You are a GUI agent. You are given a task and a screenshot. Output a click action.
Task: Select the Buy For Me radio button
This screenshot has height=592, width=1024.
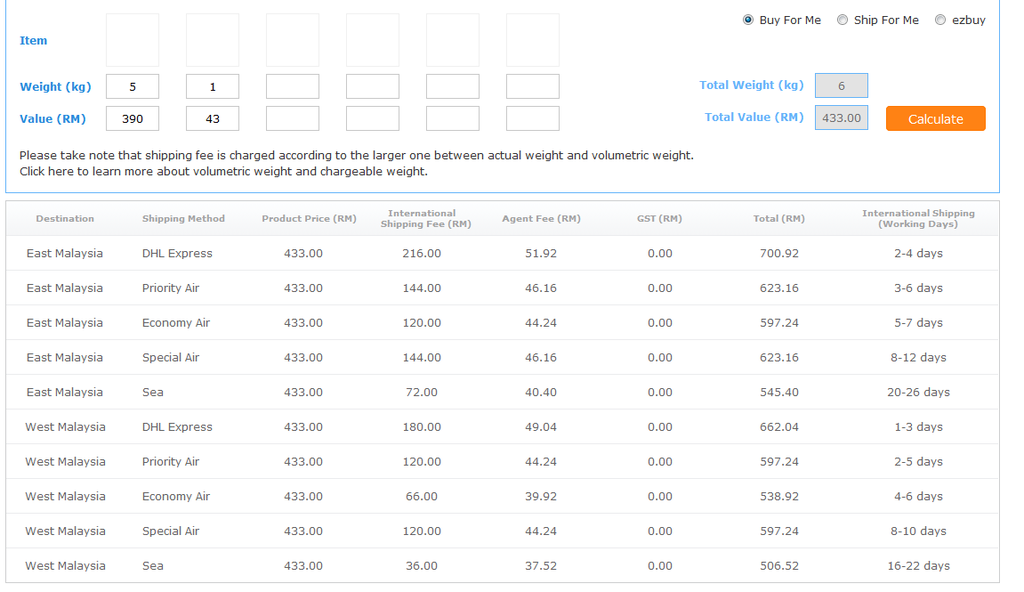tap(748, 20)
